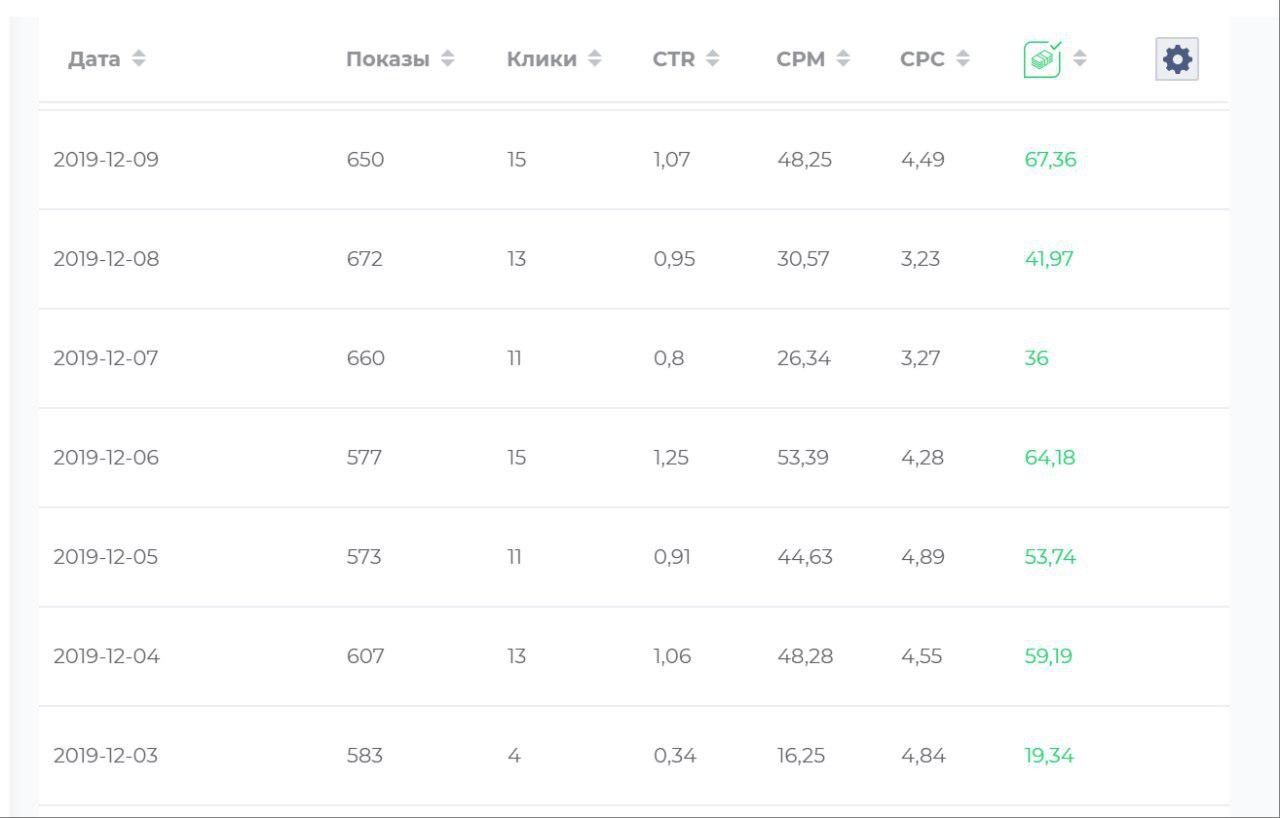1280x818 pixels.
Task: Click the 2019-12-07 date cell
Action: click(x=106, y=358)
